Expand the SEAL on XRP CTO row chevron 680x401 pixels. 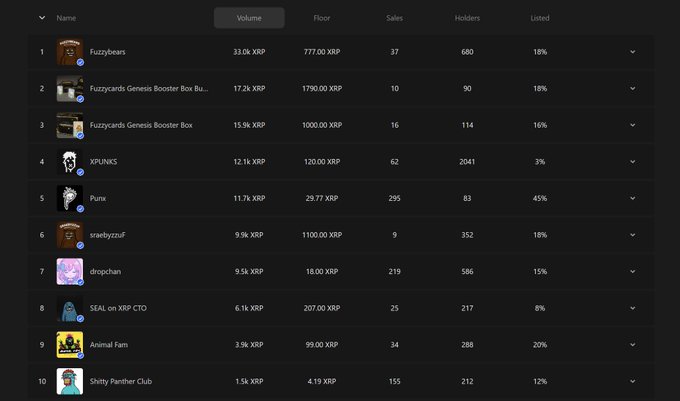click(x=633, y=308)
